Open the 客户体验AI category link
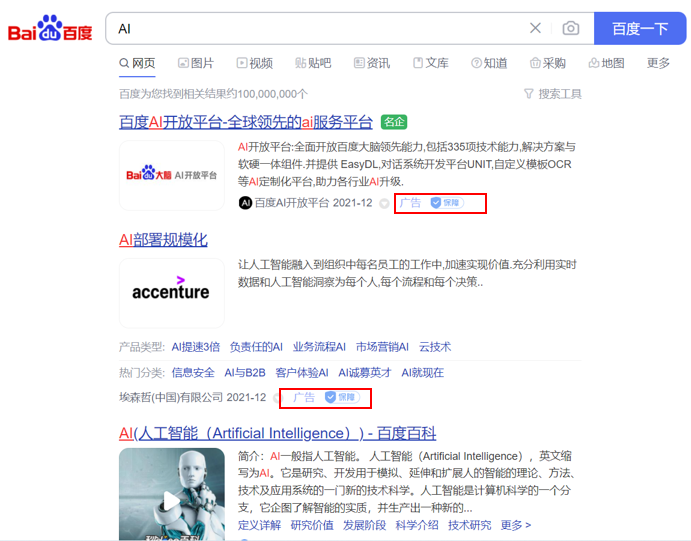Viewport: 691px width, 541px height. (x=301, y=373)
